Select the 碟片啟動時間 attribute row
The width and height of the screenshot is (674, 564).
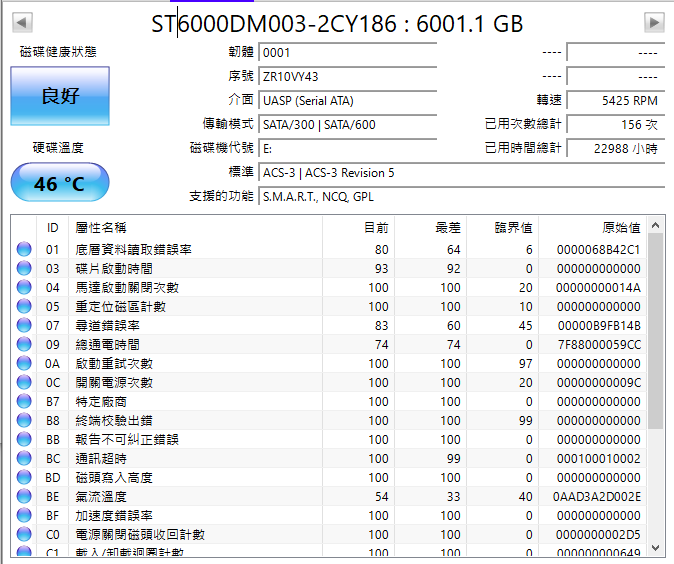328,268
